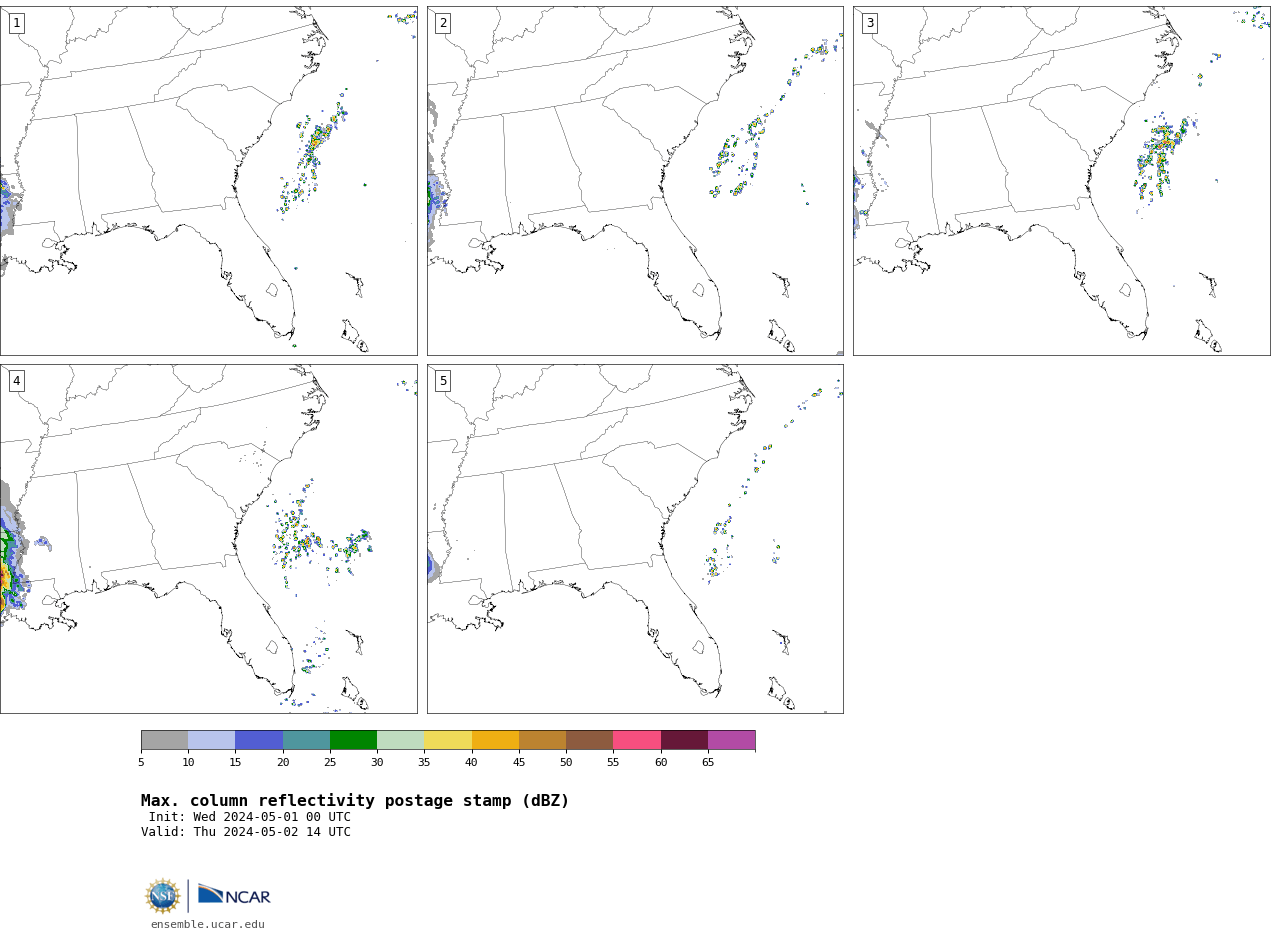This screenshot has width=1280, height=936.
Task: Click the colorbar tick label 35
Action: [x=424, y=763]
